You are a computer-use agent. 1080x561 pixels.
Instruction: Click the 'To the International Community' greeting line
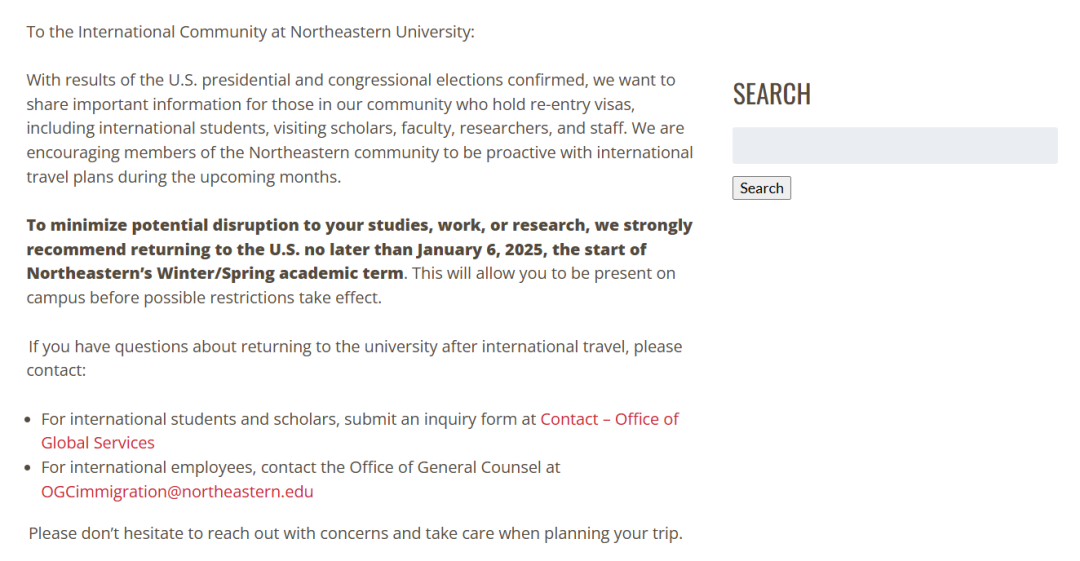[250, 32]
